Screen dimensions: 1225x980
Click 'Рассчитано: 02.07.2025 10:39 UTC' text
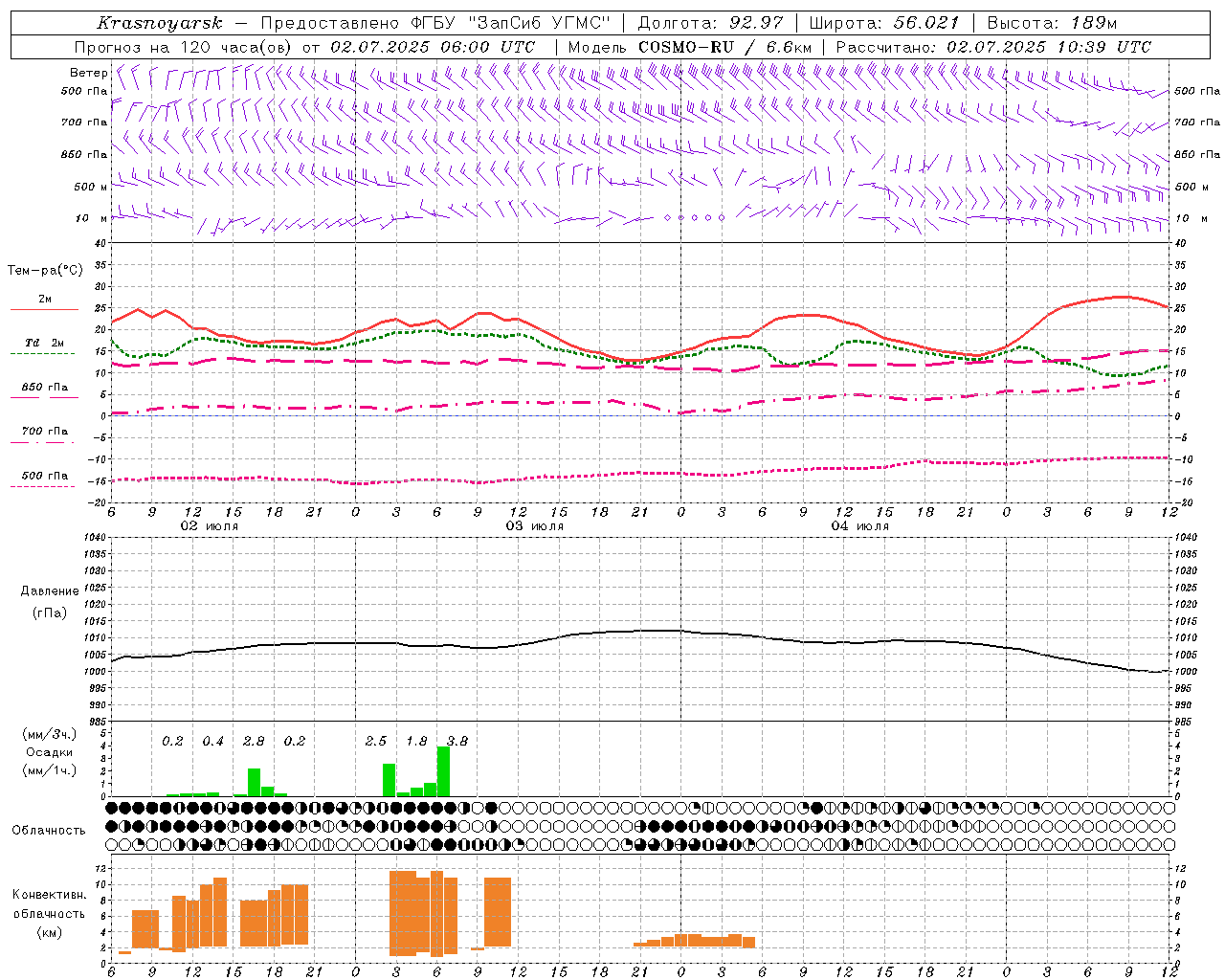pyautogui.click(x=993, y=47)
